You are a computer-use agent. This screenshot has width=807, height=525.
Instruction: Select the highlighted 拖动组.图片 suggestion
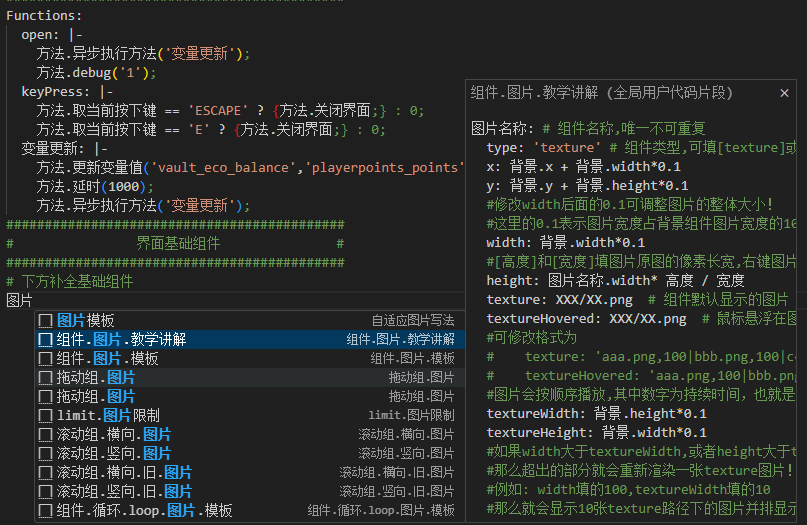pos(250,378)
